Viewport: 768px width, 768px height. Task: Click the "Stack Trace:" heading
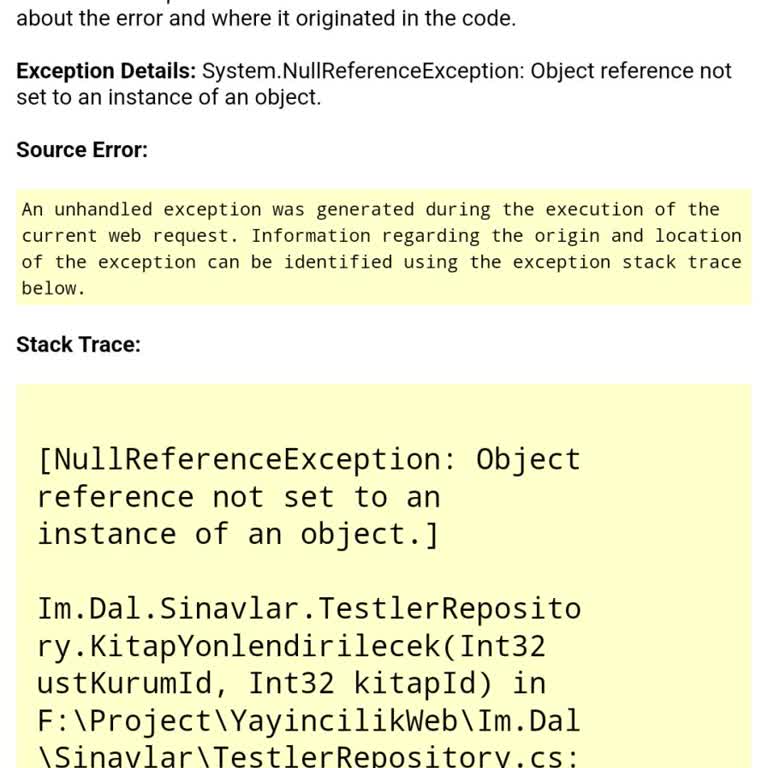[78, 345]
